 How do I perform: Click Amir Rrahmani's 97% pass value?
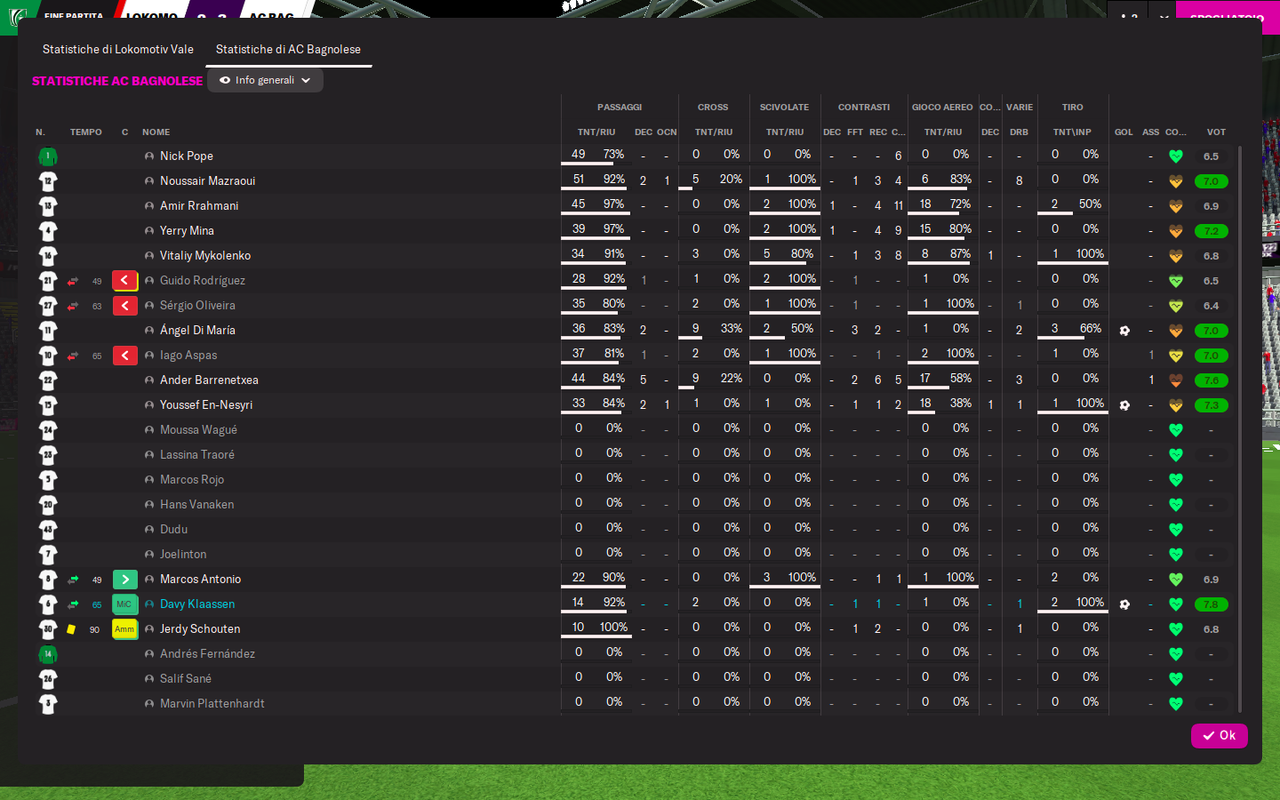[x=614, y=204]
